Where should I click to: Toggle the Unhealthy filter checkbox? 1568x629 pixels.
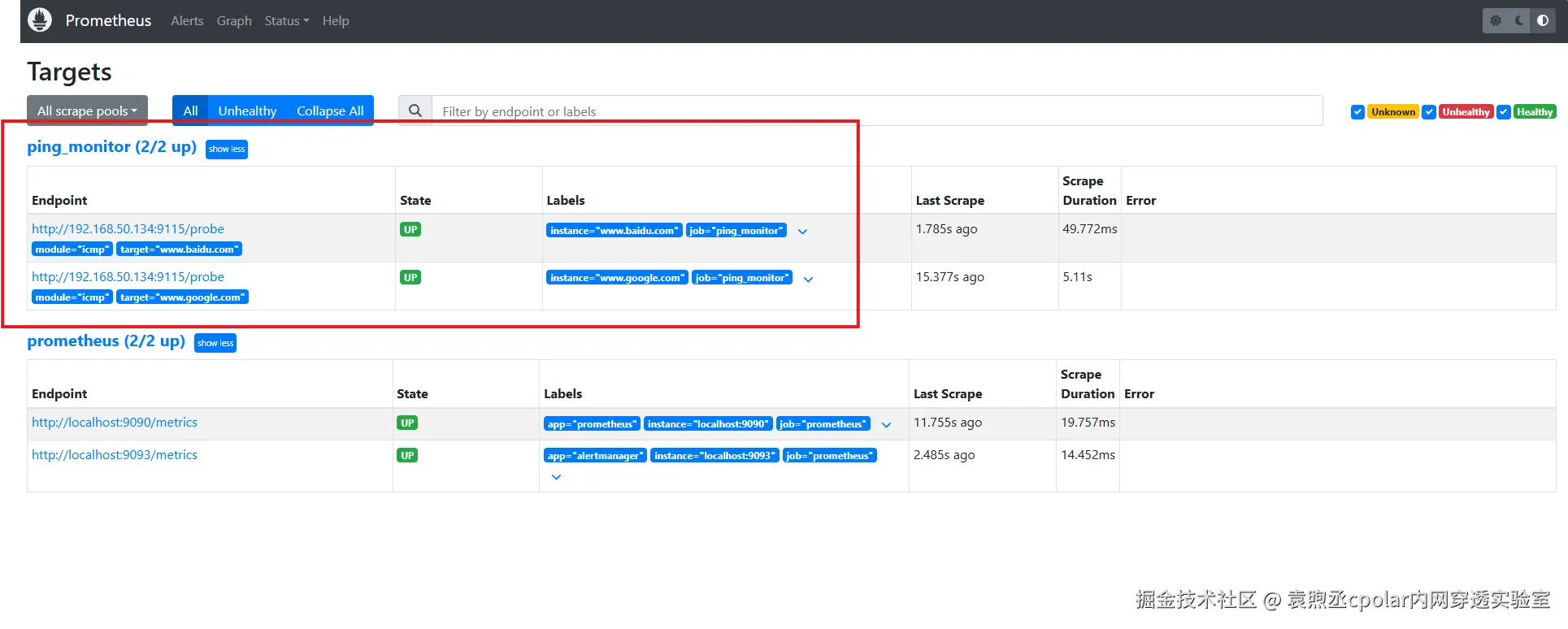1428,112
